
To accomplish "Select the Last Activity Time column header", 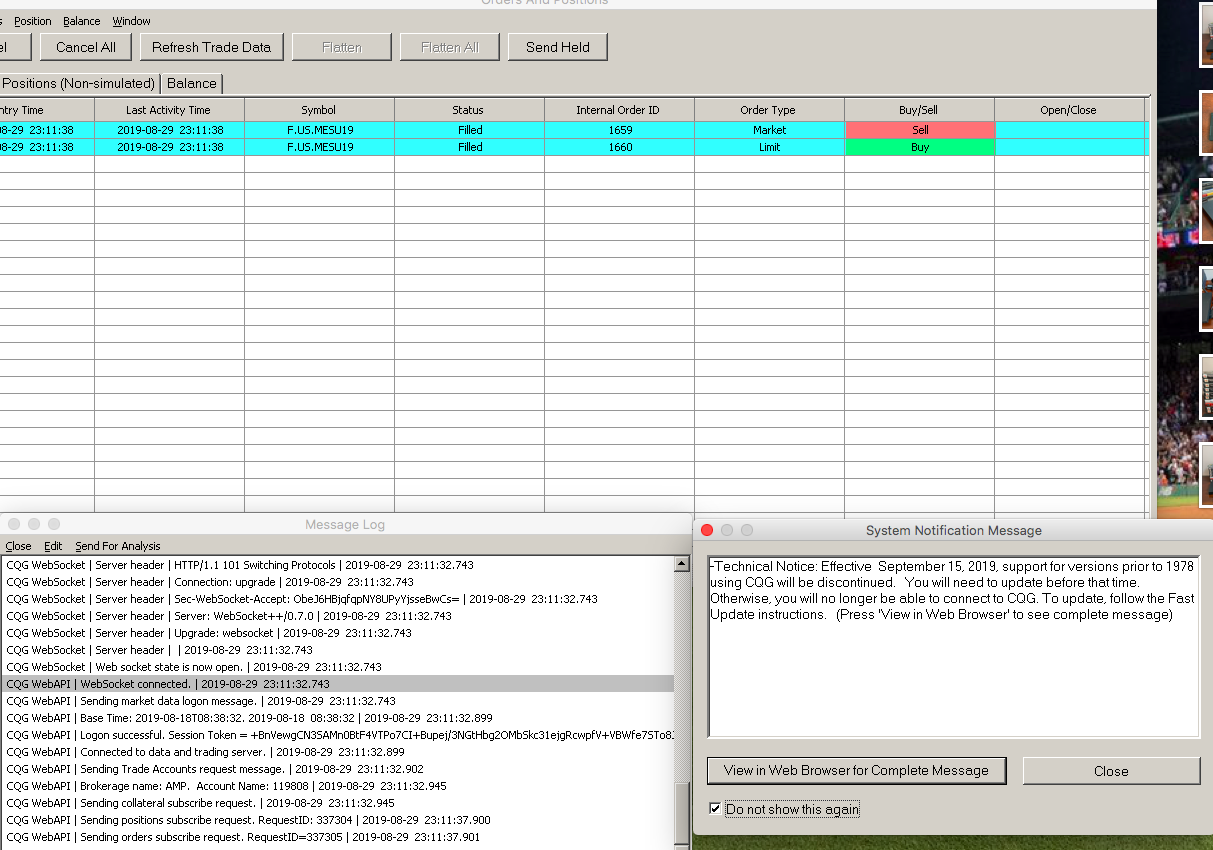I will [169, 110].
